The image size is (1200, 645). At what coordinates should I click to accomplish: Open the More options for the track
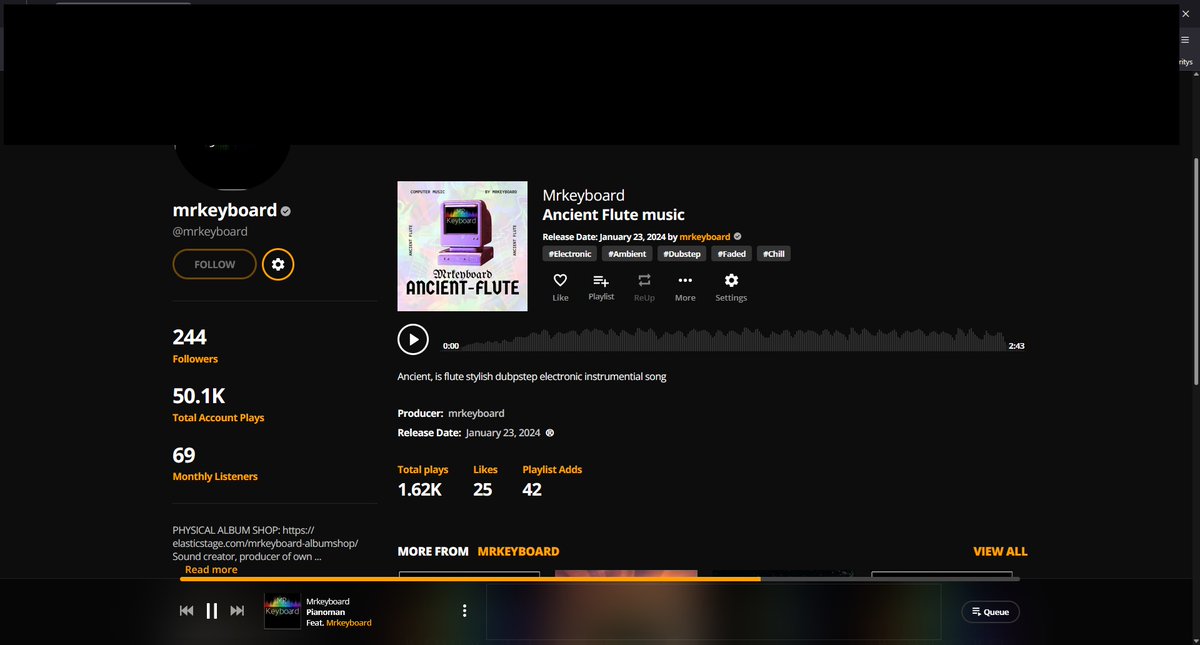click(x=684, y=283)
